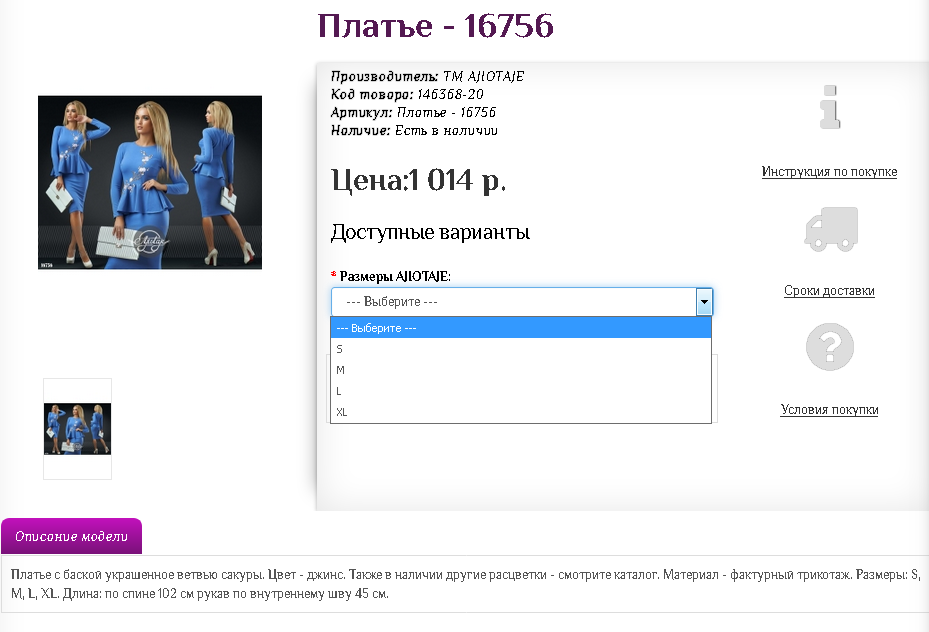Viewport: 929px width, 632px height.
Task: Click the Производитель: TM AJIOTAJE line
Action: coord(427,76)
